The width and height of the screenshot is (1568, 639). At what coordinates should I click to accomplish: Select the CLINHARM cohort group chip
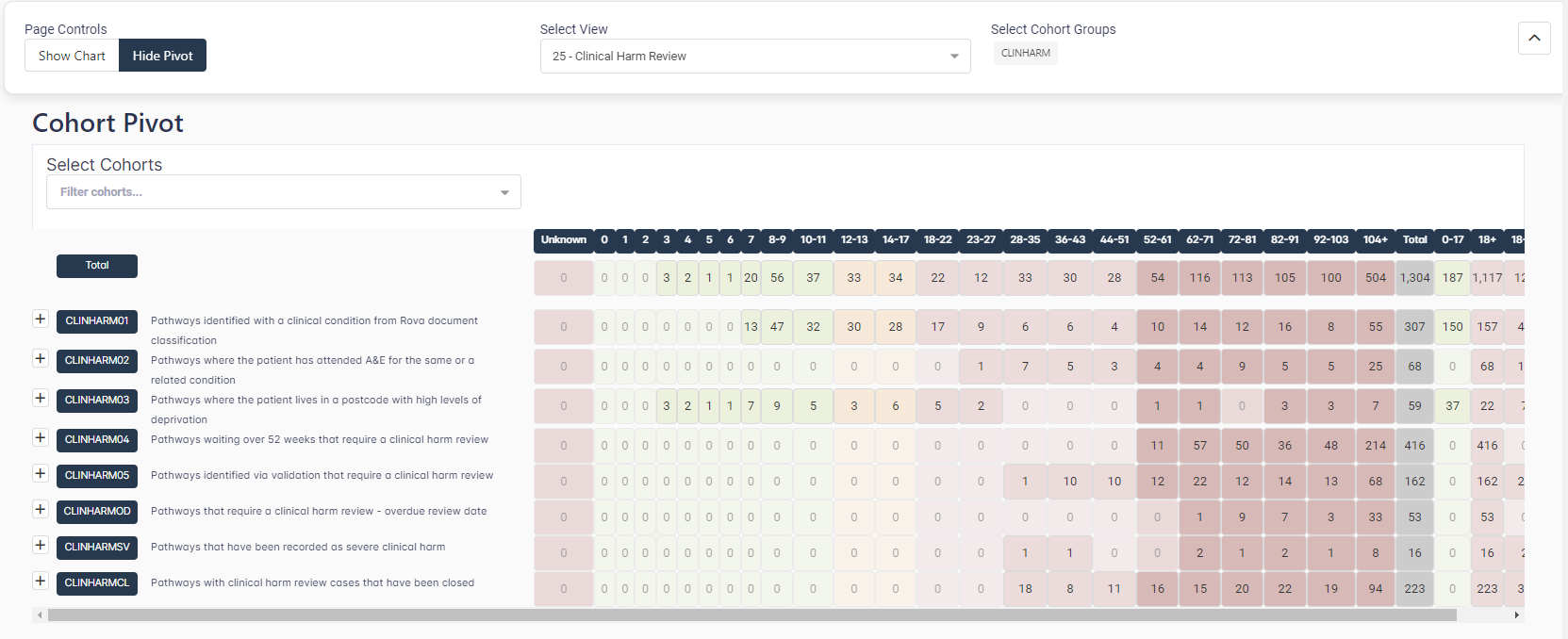coord(1025,54)
